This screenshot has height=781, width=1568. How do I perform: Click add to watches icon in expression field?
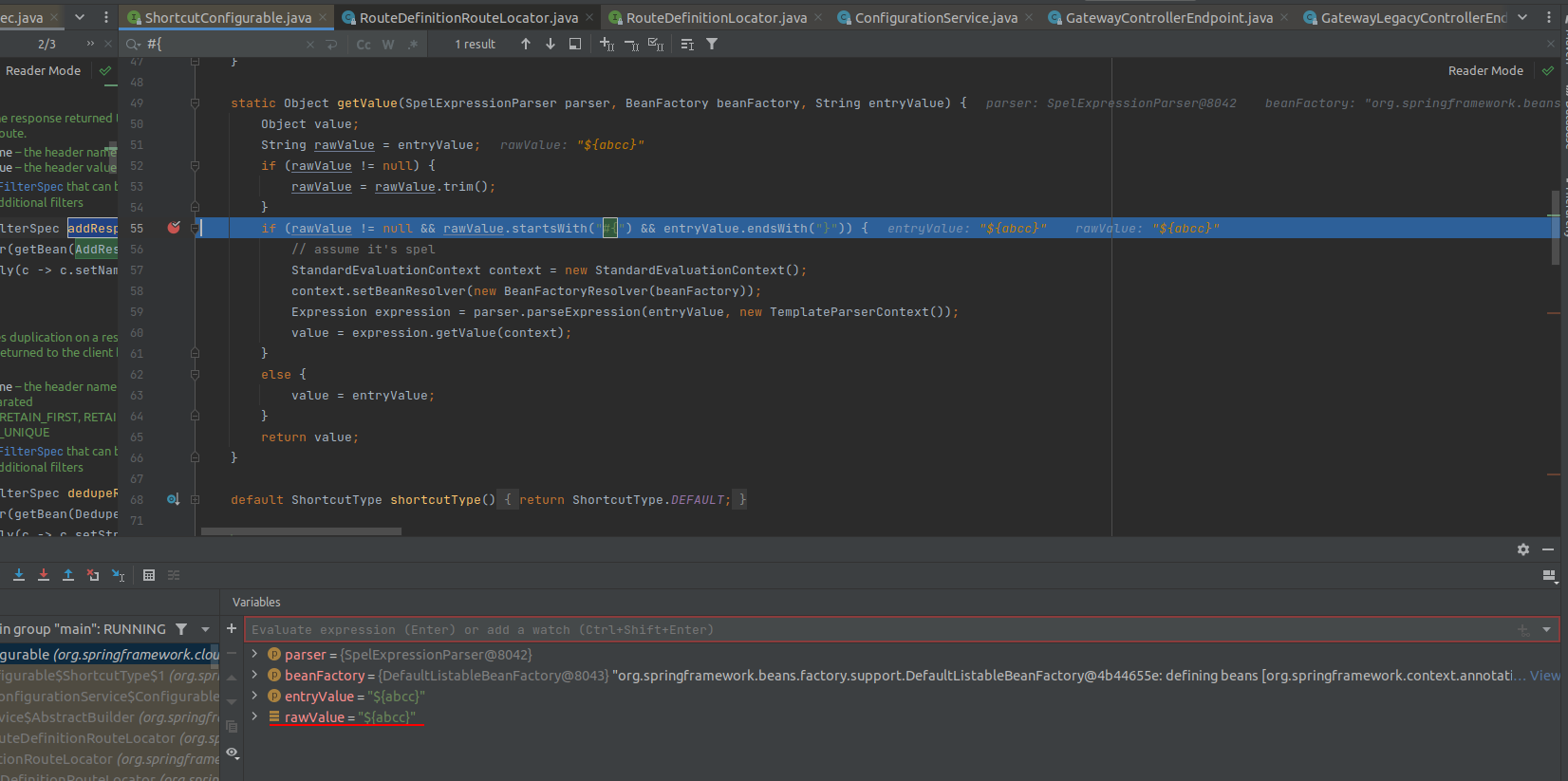coord(1522,629)
